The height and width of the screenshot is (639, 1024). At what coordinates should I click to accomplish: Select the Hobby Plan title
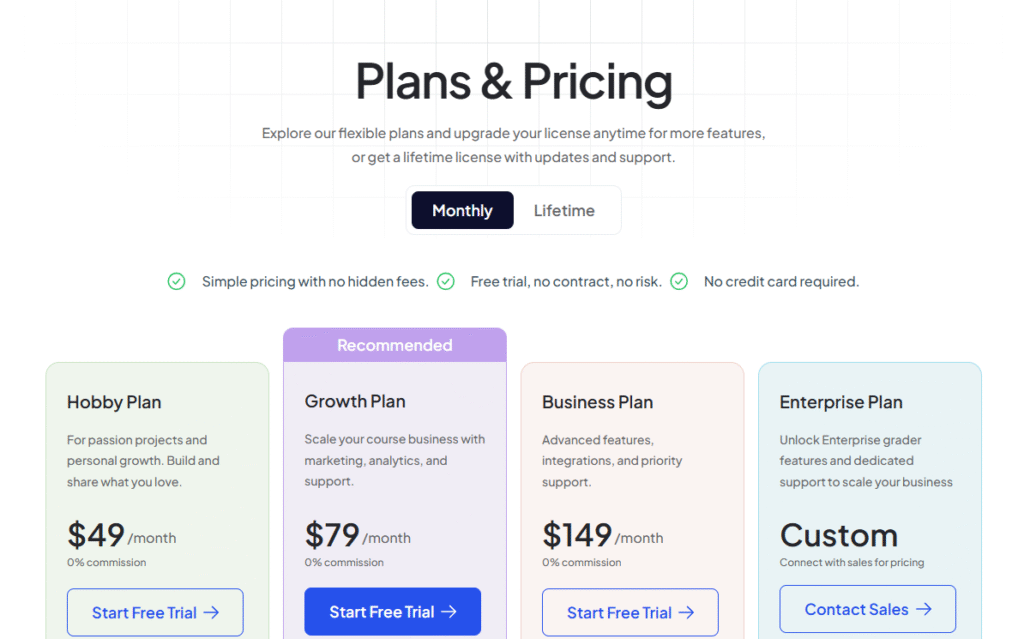(114, 402)
